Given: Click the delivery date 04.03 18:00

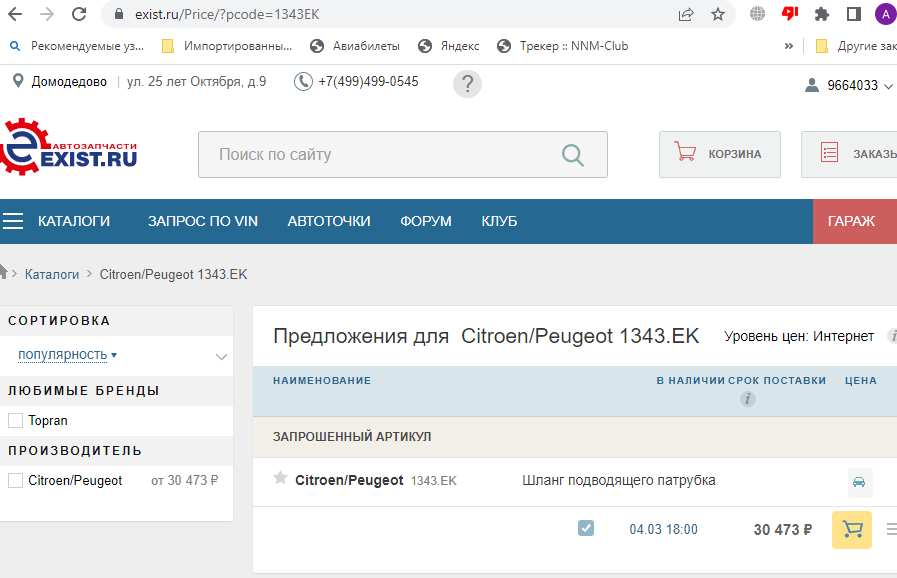Looking at the screenshot, I should pos(664,529).
